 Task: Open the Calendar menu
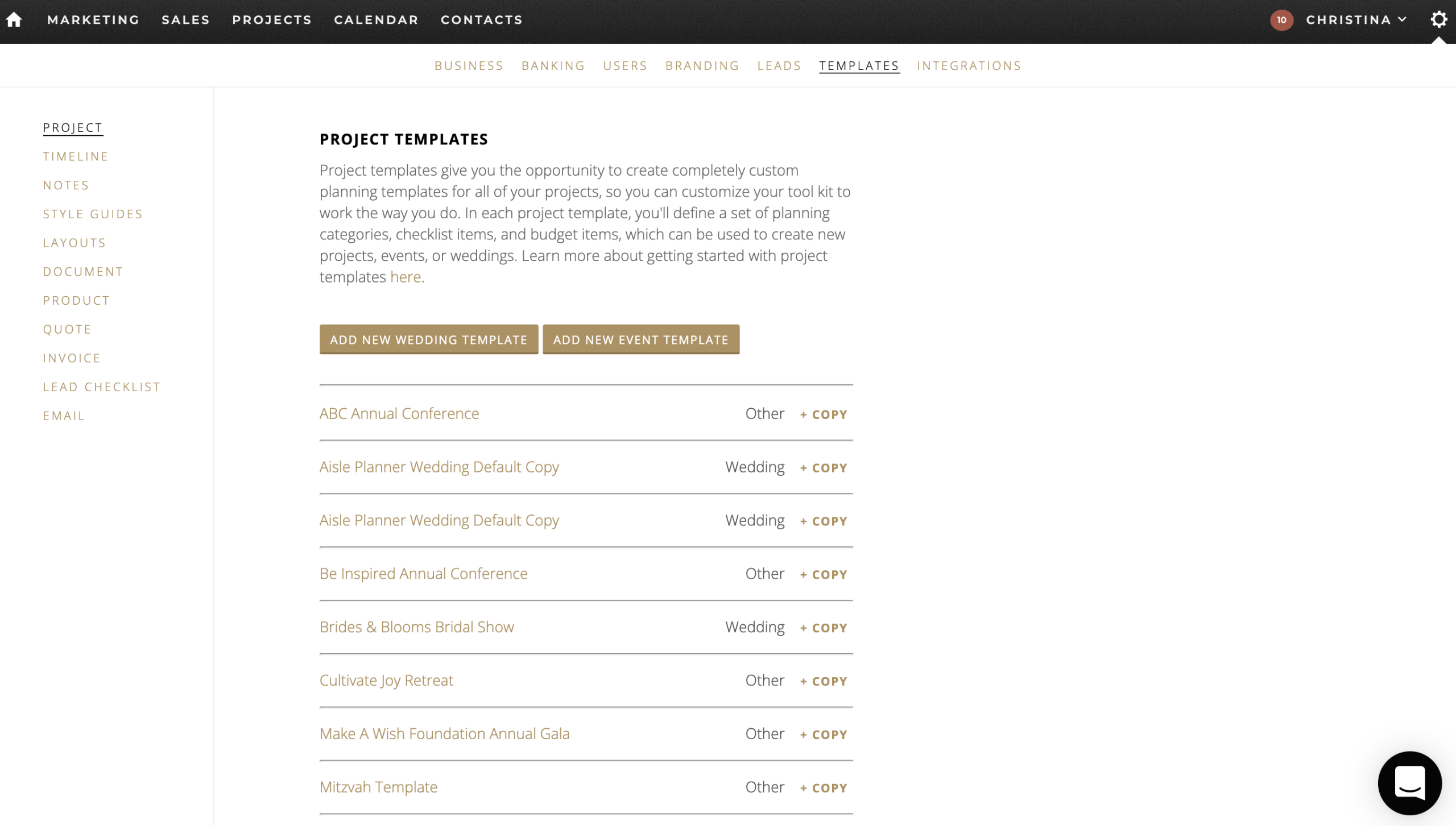pos(376,19)
